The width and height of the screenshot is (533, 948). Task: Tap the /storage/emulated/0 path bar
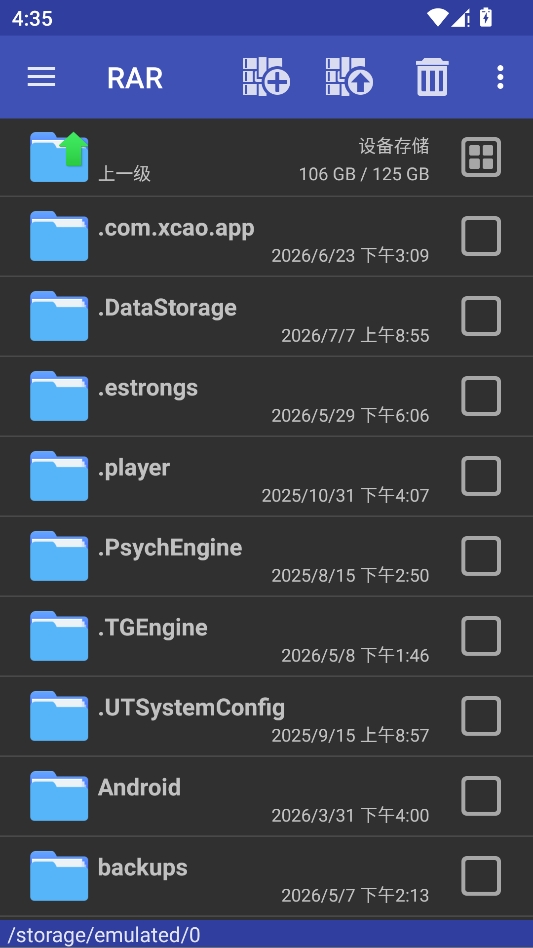click(266, 935)
